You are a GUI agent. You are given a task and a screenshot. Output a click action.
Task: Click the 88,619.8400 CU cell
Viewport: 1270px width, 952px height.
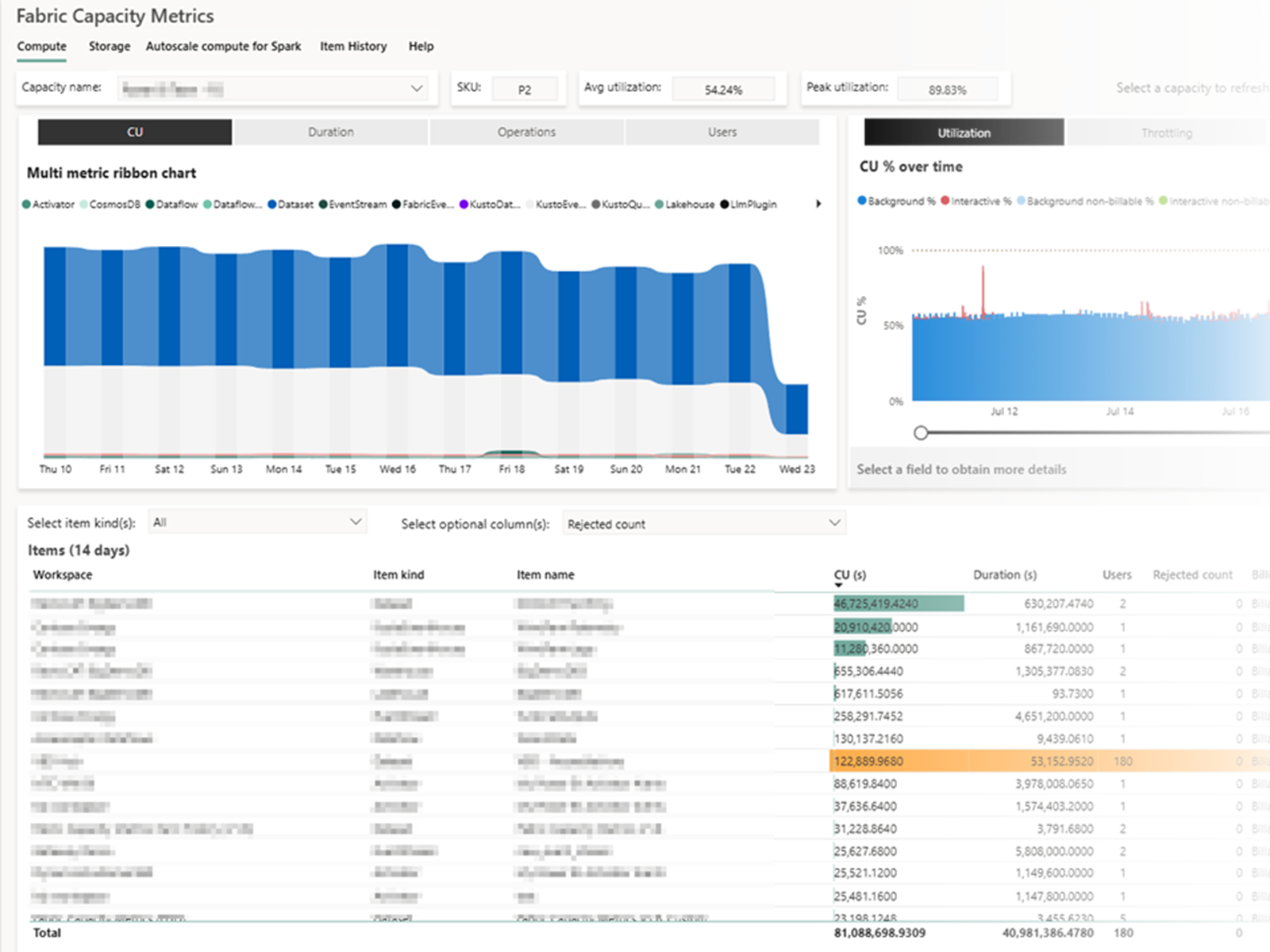click(x=865, y=784)
